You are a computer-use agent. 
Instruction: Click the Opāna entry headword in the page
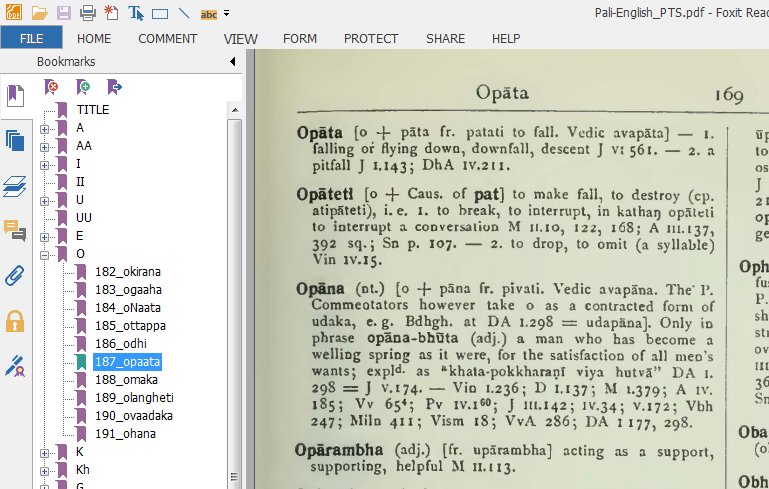tap(320, 289)
